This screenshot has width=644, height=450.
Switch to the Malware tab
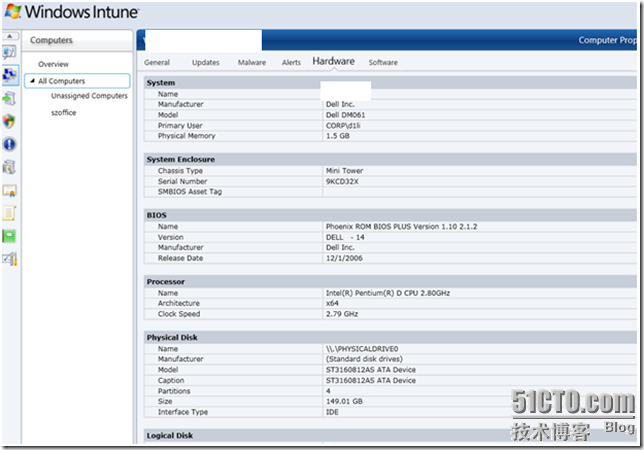[x=252, y=62]
